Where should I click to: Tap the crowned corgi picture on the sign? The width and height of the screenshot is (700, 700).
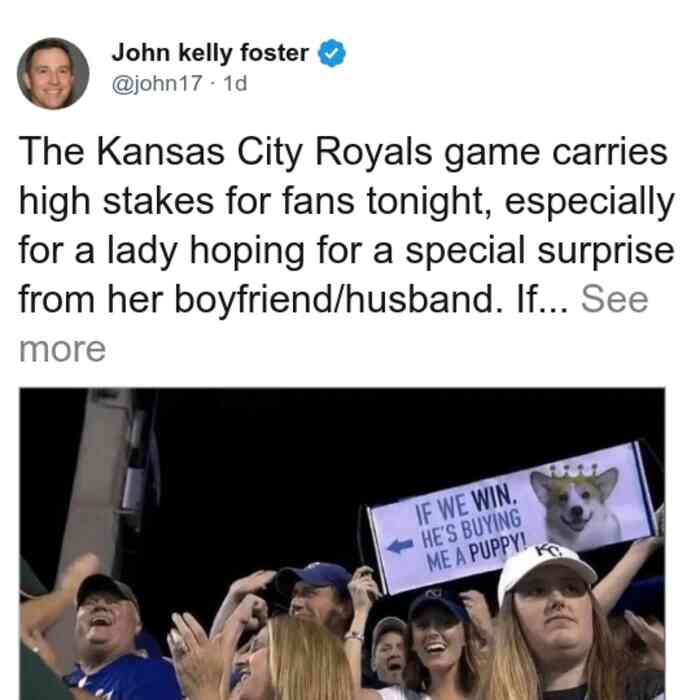[577, 505]
